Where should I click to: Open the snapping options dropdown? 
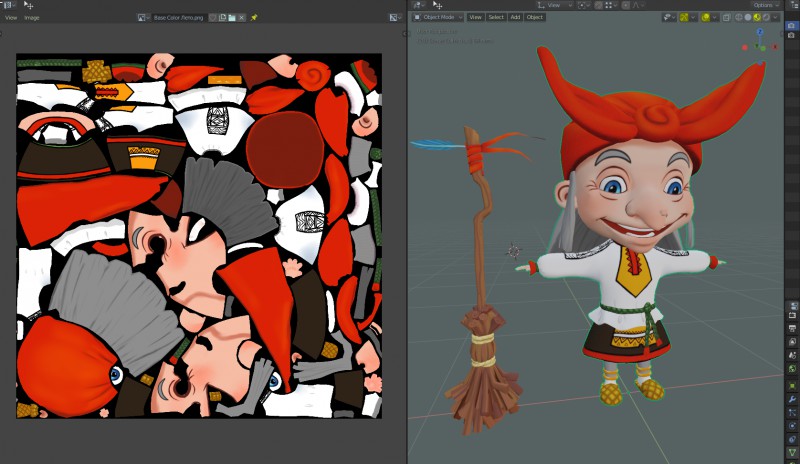click(x=611, y=5)
